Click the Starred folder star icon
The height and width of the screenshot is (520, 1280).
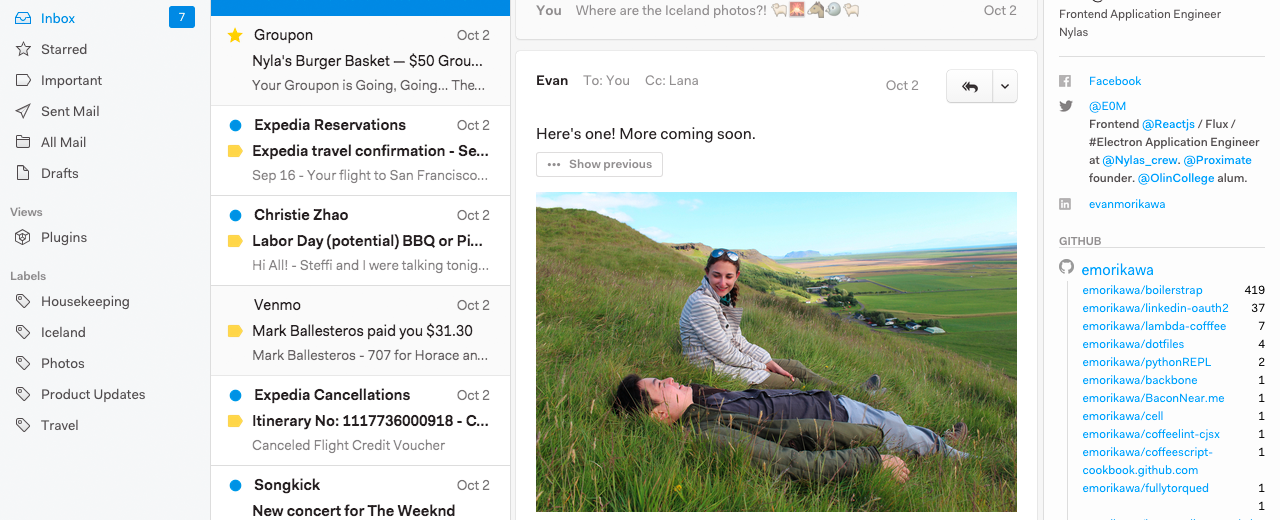pos(23,49)
